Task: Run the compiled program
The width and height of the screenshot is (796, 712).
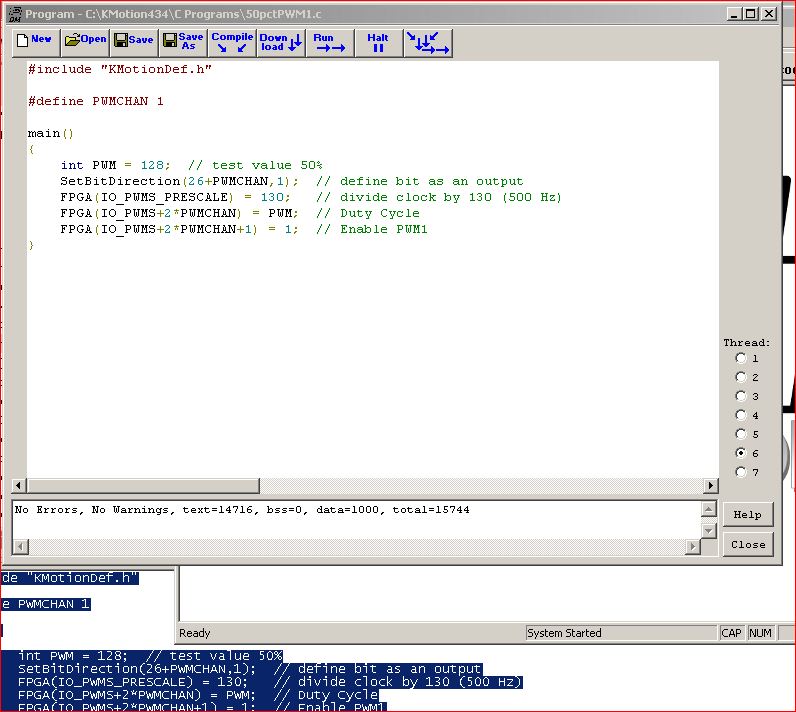Action: [x=329, y=42]
